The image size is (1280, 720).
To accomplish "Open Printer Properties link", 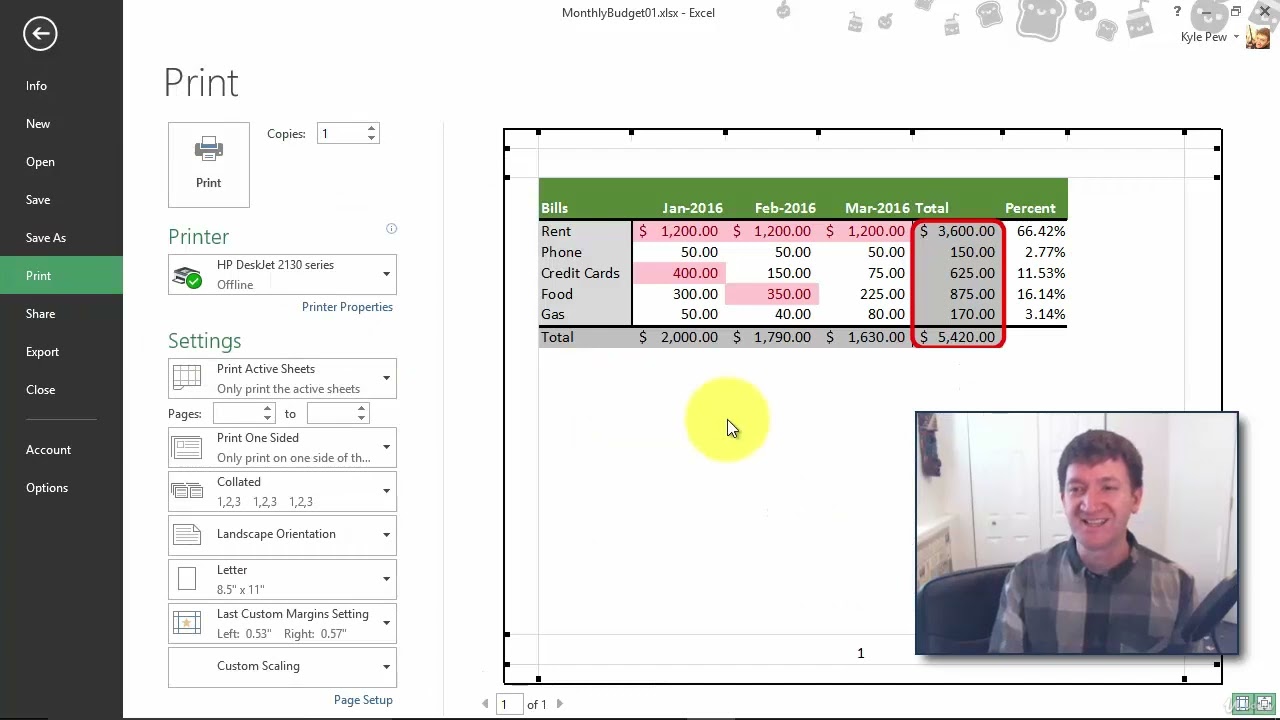I will pyautogui.click(x=347, y=307).
